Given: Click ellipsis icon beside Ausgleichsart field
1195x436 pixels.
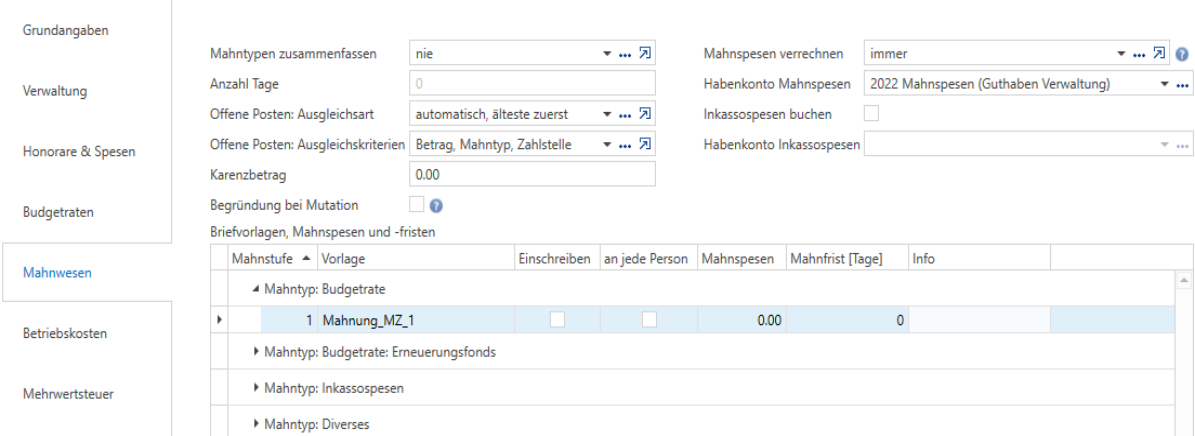Looking at the screenshot, I should (x=626, y=115).
